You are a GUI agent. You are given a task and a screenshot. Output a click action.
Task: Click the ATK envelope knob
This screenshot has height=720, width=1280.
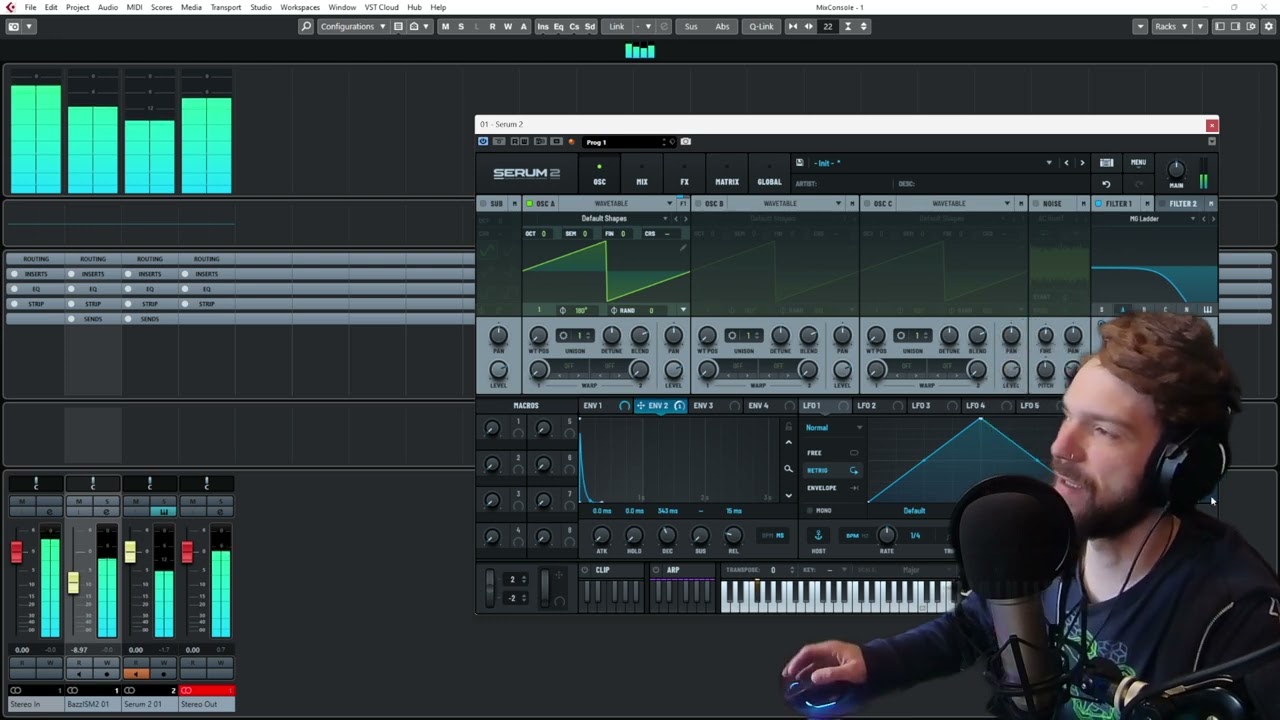pyautogui.click(x=602, y=535)
